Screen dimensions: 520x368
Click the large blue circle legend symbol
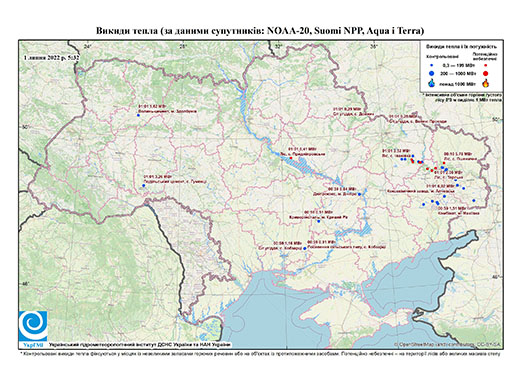tap(432, 73)
